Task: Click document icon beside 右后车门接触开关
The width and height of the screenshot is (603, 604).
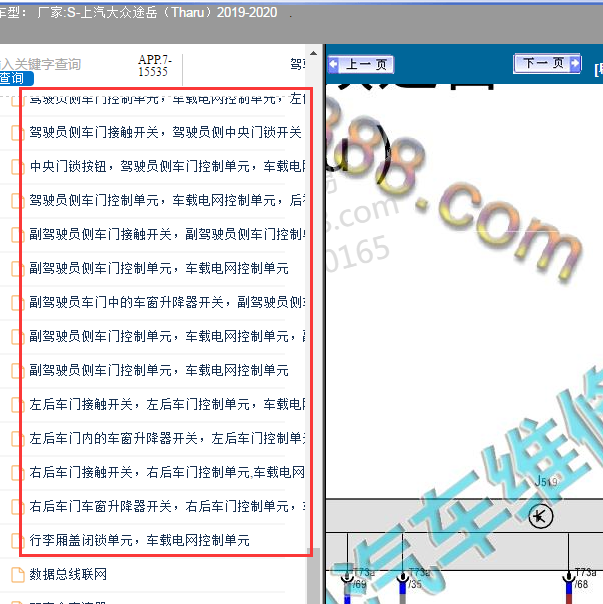Action: coord(17,473)
